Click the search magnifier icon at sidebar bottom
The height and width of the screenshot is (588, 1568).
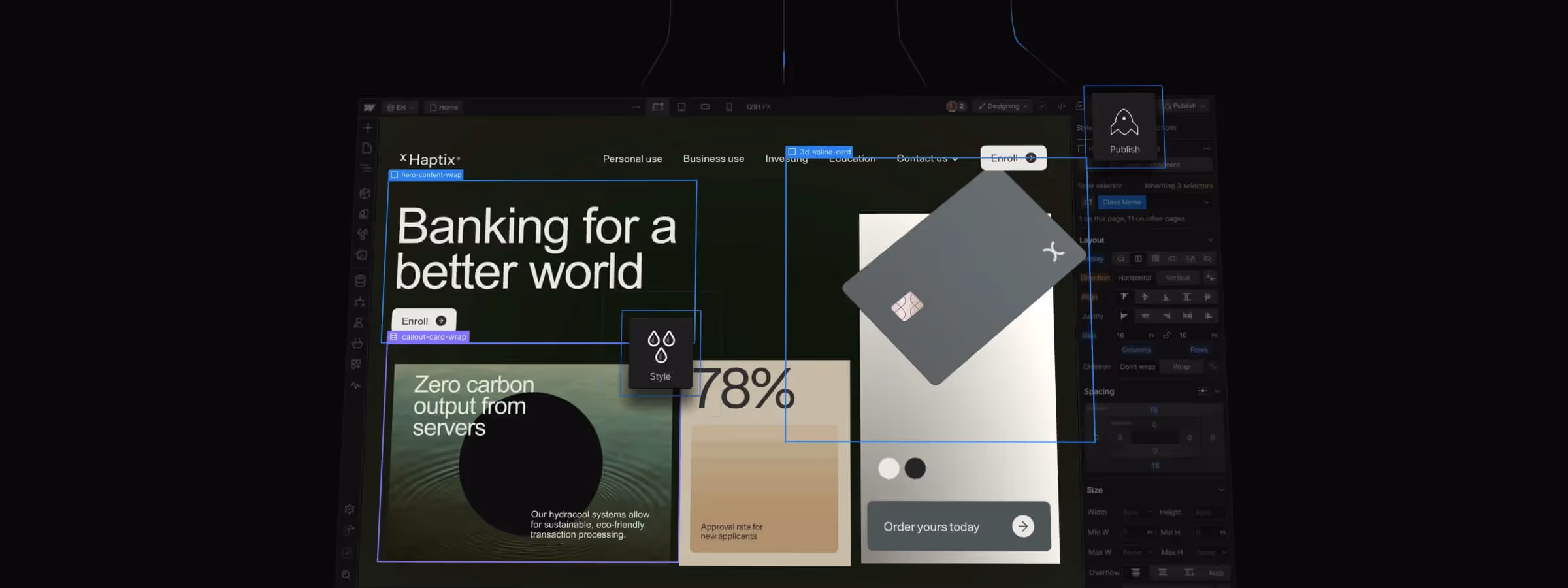pyautogui.click(x=346, y=575)
